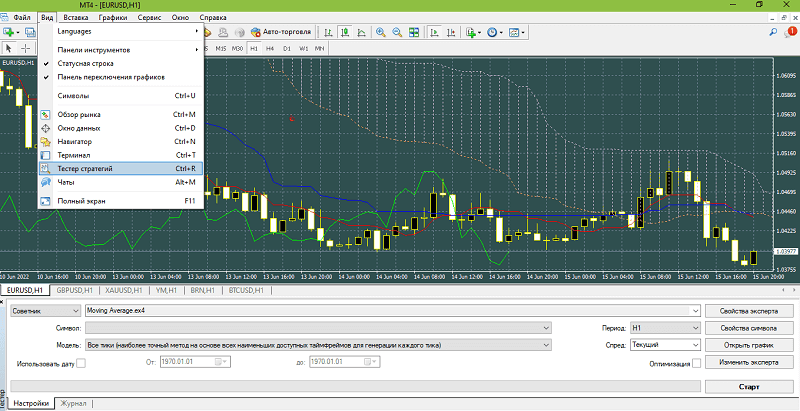This screenshot has width=800, height=411.
Task: Click the Изменить эксперта button
Action: point(748,363)
